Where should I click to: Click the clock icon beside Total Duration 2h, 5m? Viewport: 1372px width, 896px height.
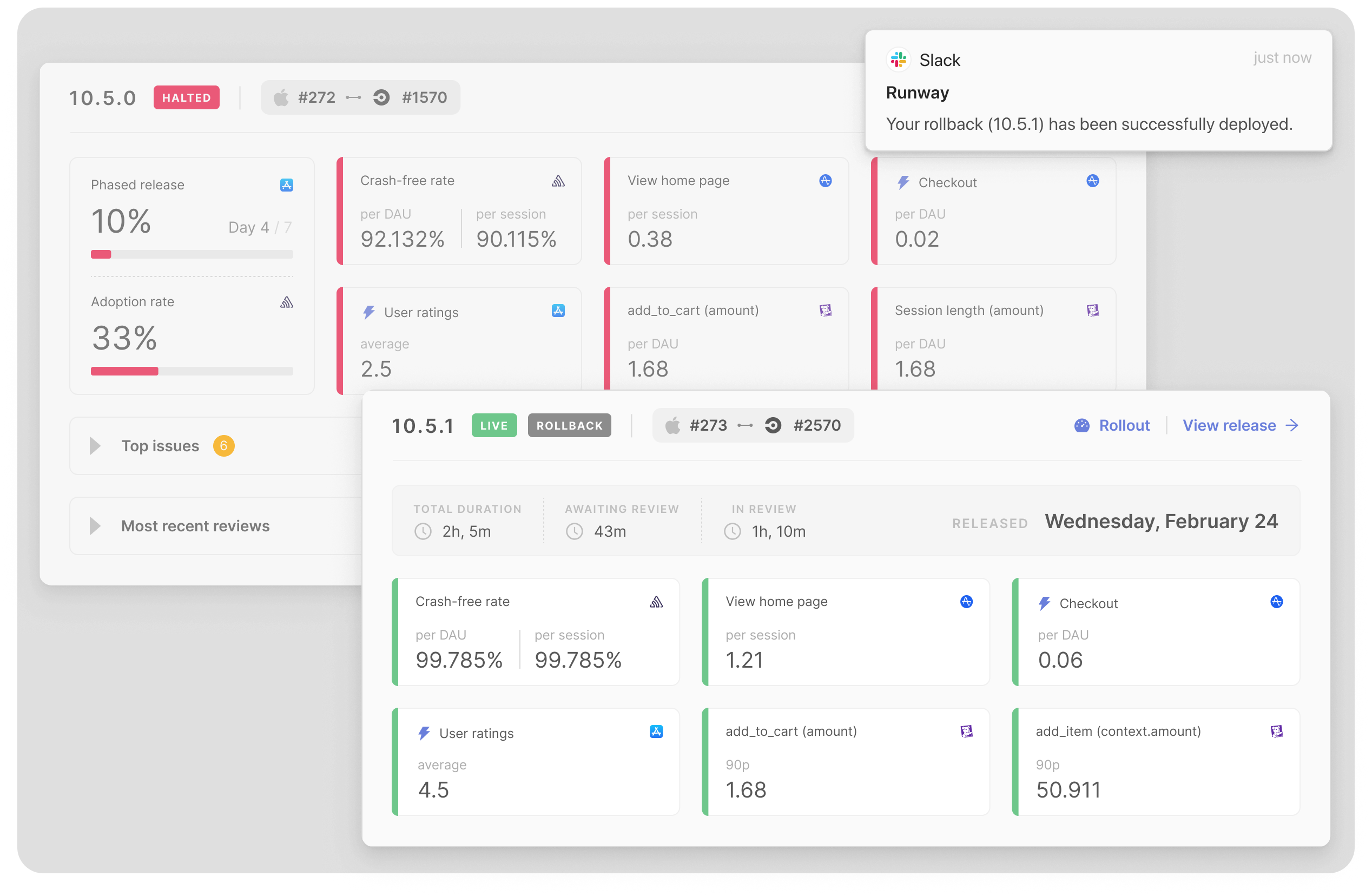pyautogui.click(x=423, y=531)
